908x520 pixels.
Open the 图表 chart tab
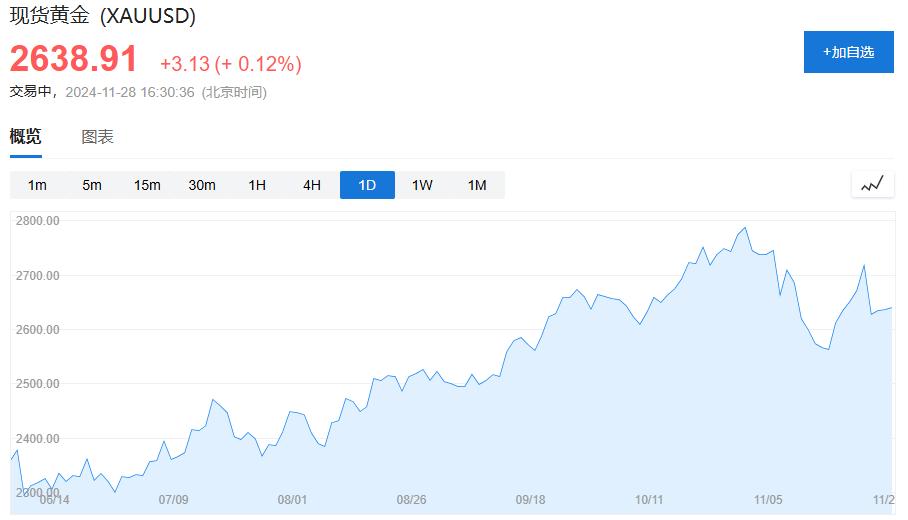[97, 137]
